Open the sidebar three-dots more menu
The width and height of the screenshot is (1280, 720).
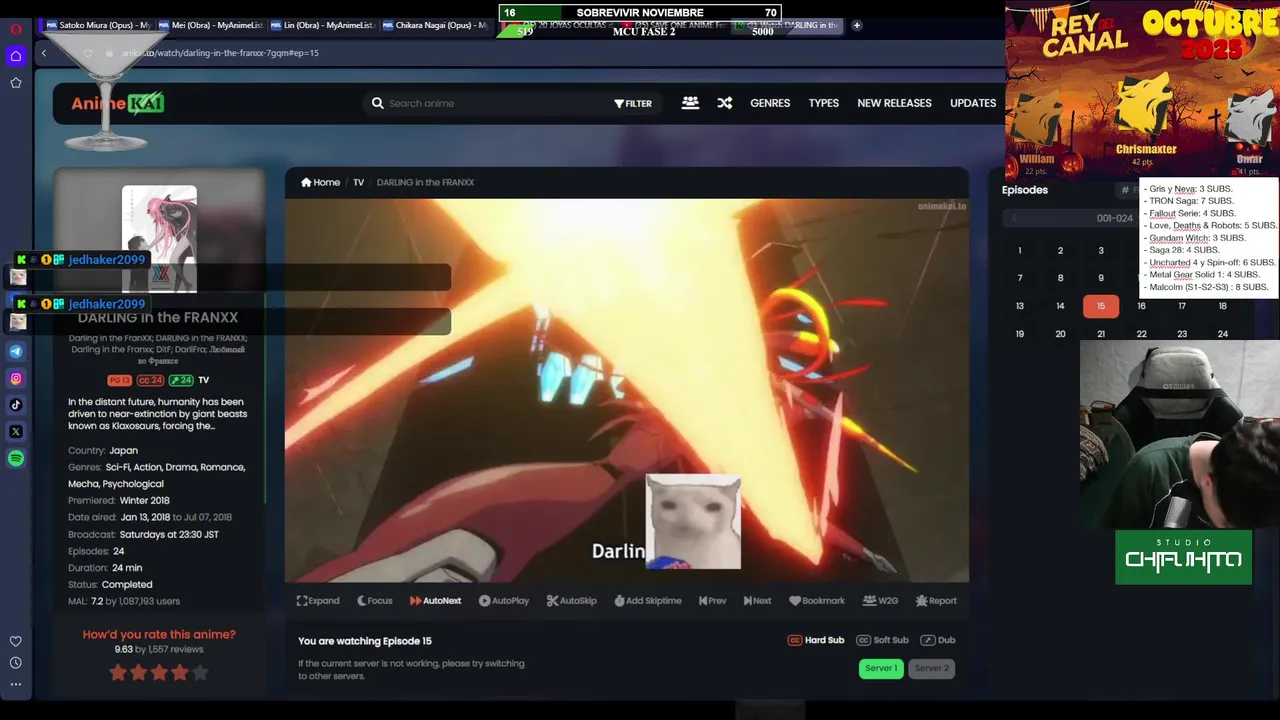tap(16, 685)
